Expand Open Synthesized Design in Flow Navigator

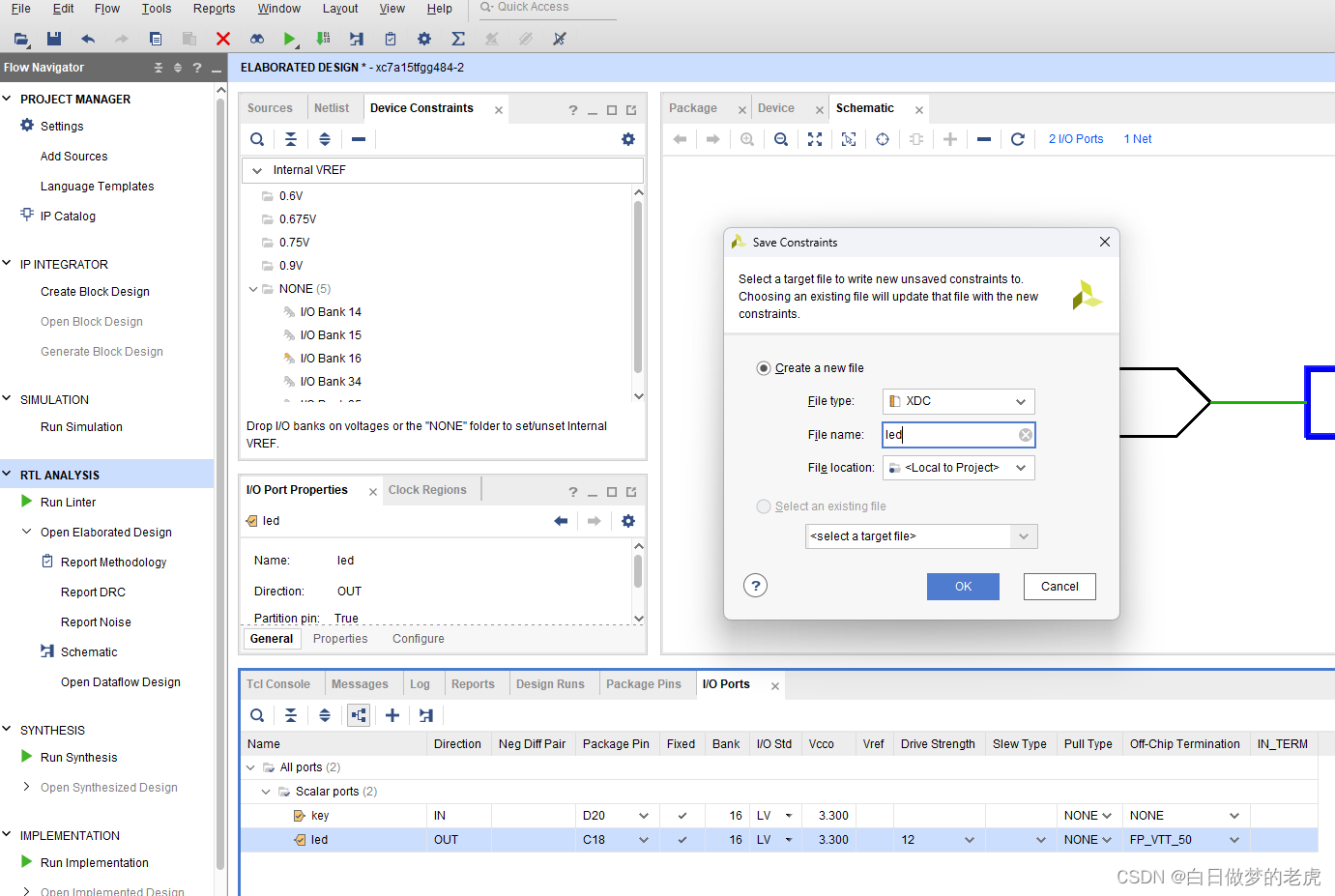tap(26, 787)
